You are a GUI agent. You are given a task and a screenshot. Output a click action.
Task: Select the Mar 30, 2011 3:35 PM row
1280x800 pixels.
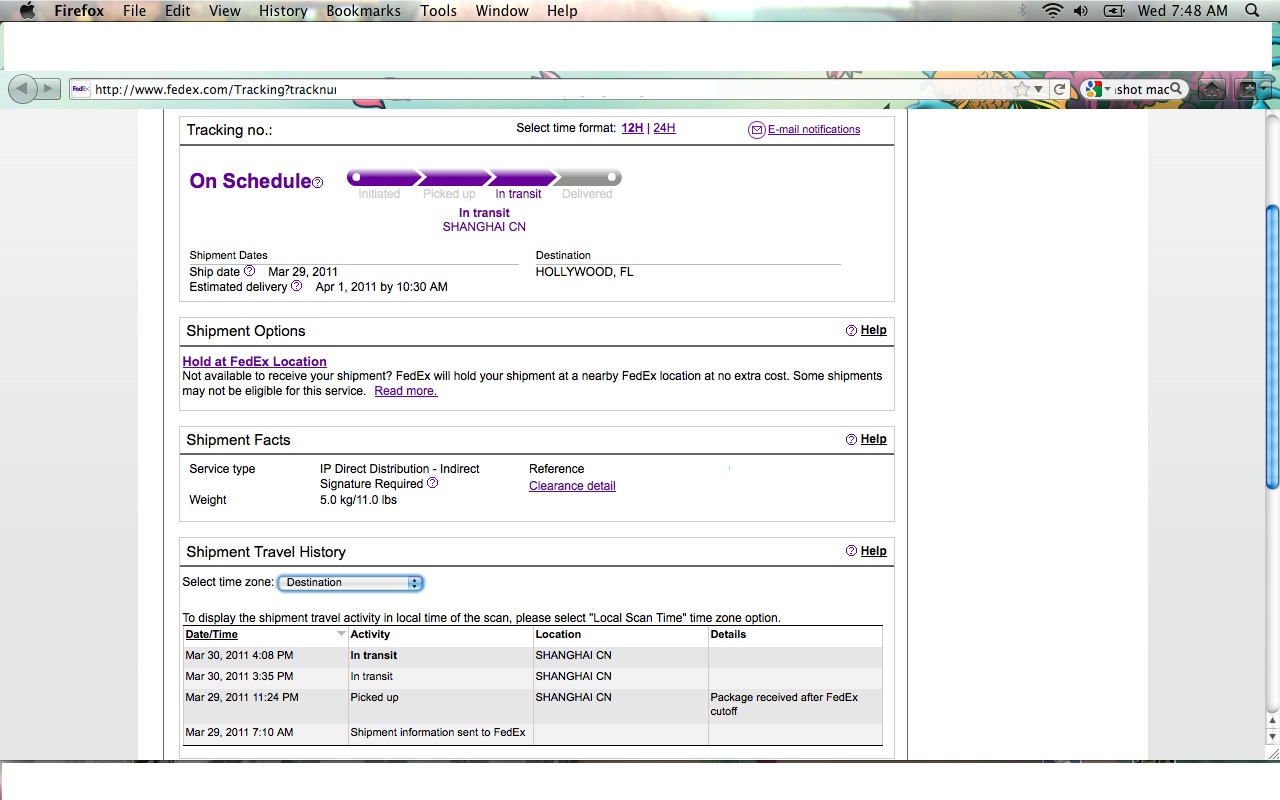533,677
